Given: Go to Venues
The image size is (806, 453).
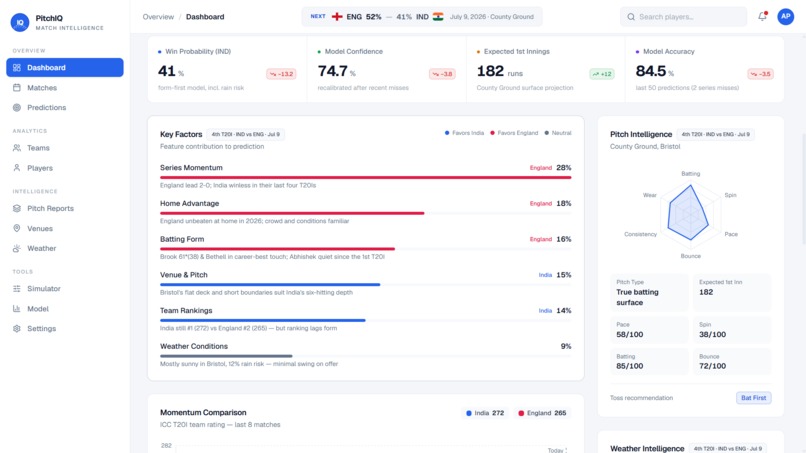Looking at the screenshot, I should click(x=65, y=228).
